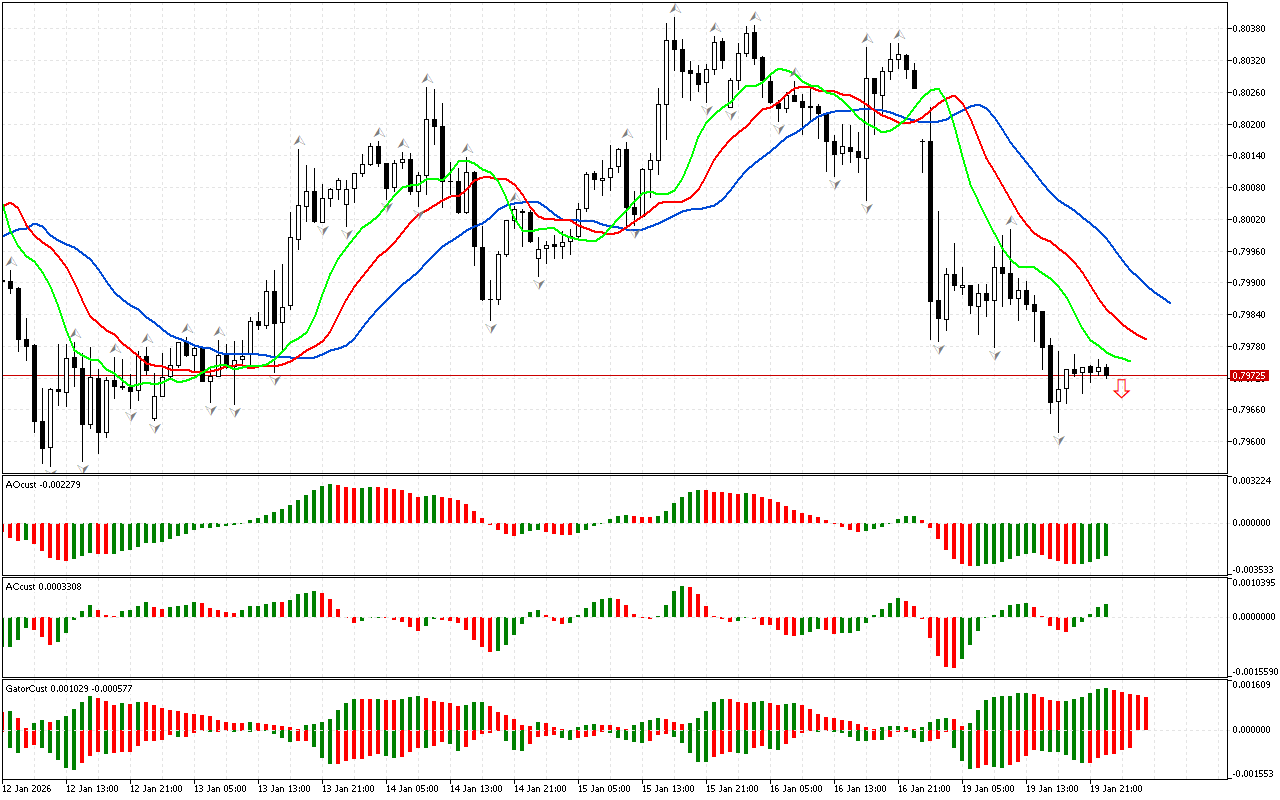Click the 16 Jan 05:00 time label
Viewport: 1280px width, 800px height.
click(x=795, y=789)
